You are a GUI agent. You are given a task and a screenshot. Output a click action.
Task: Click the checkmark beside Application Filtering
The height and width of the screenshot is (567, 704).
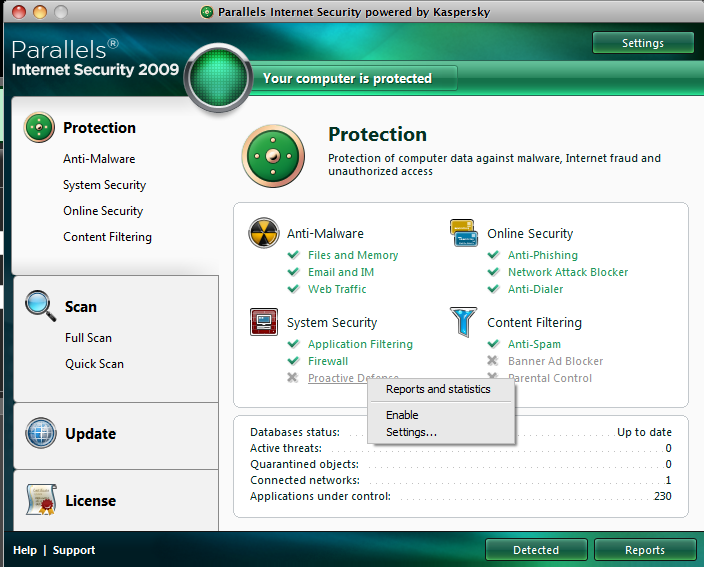coord(294,343)
